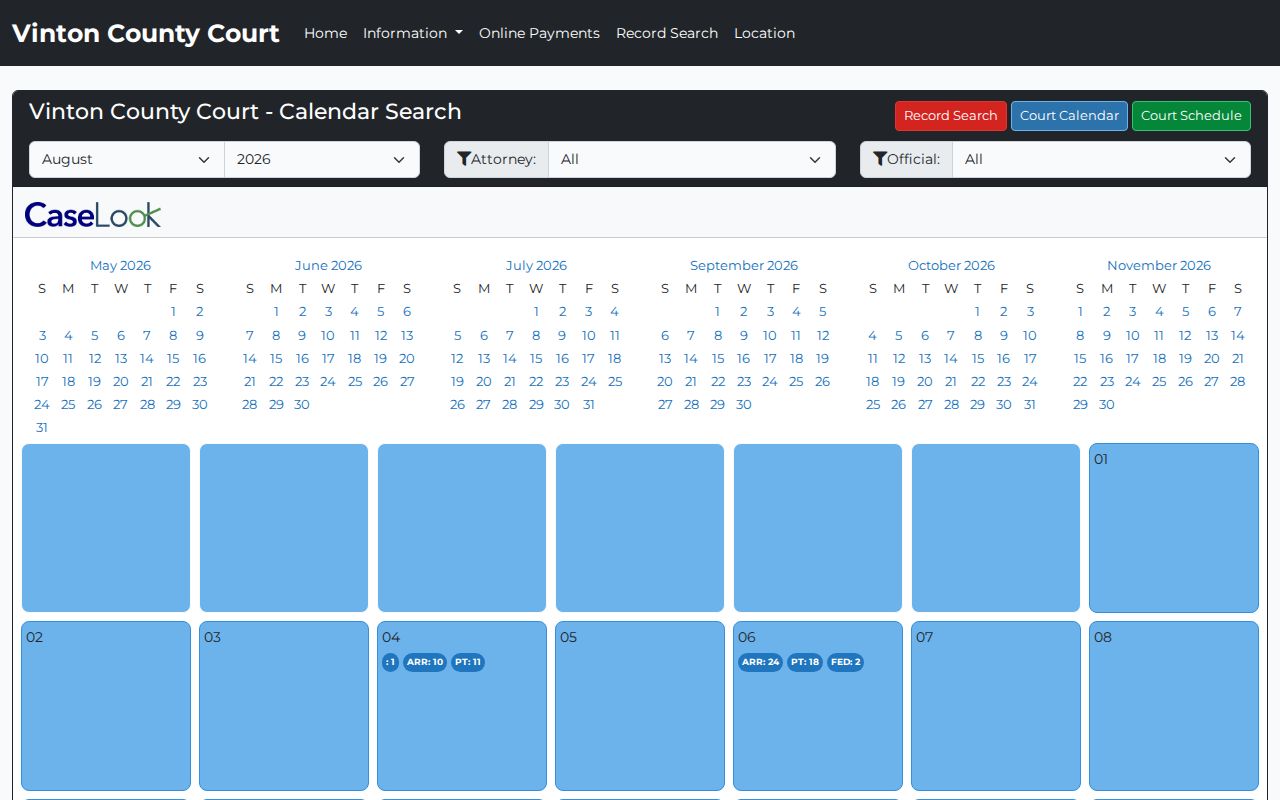Click the green Court Schedule button
Image resolution: width=1280 pixels, height=800 pixels.
click(1191, 116)
